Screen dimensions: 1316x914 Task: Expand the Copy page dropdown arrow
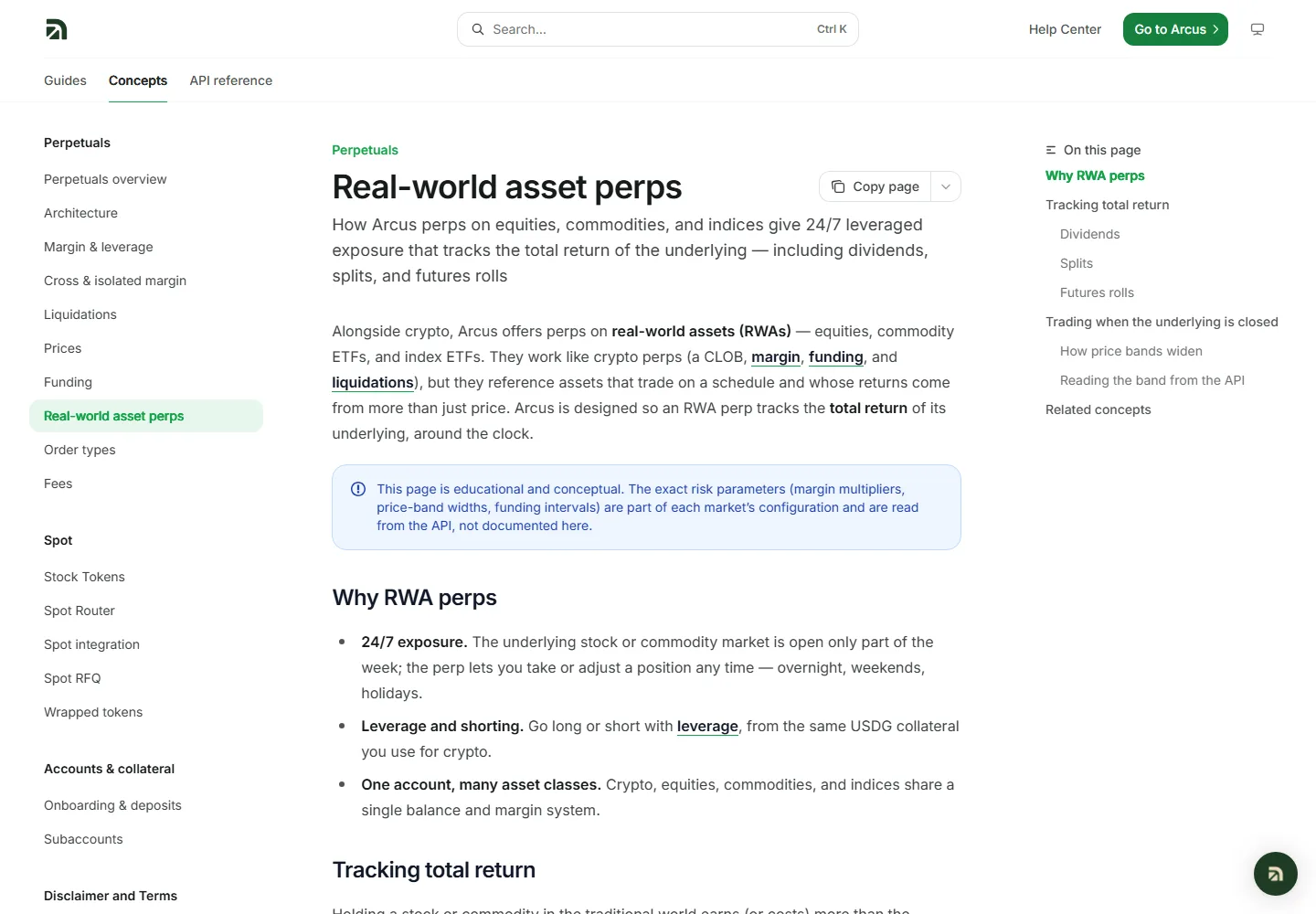click(946, 186)
